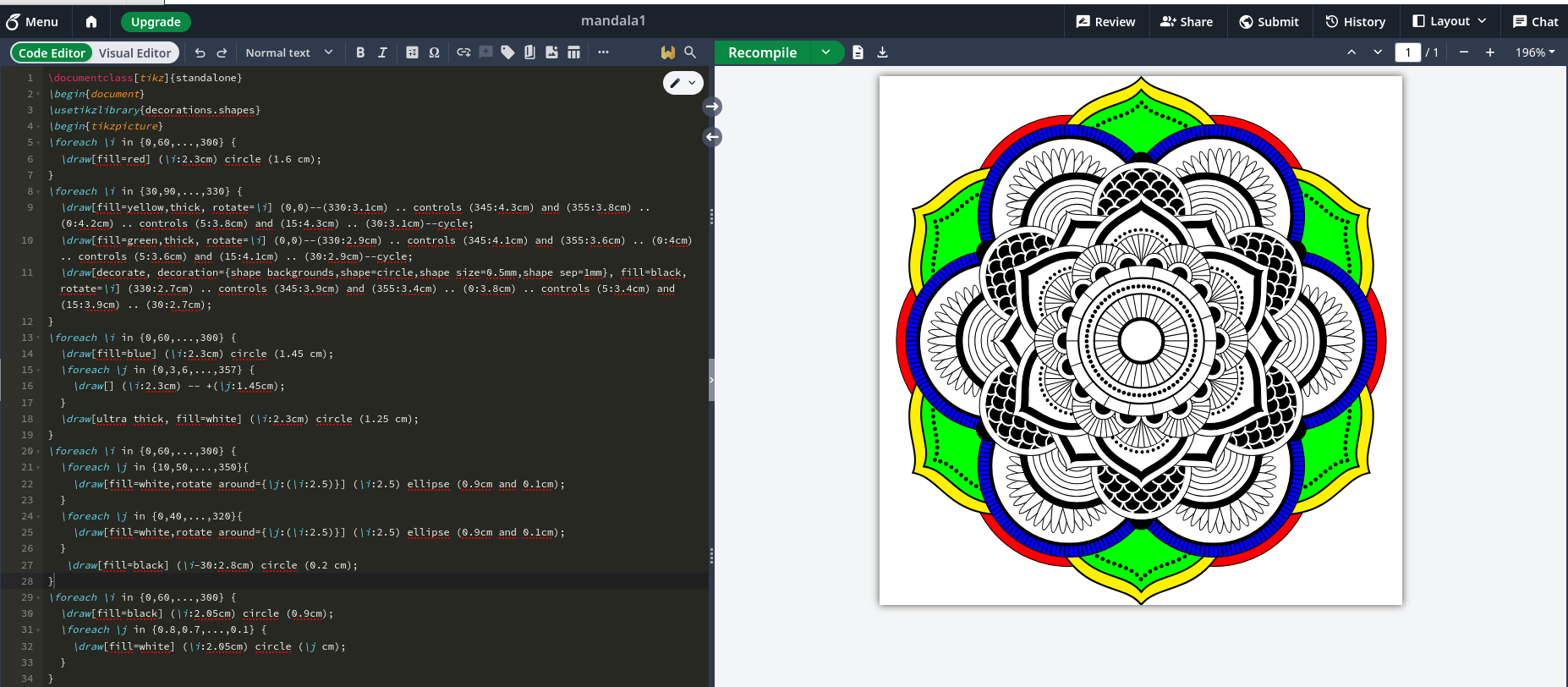Image resolution: width=1568 pixels, height=687 pixels.
Task: Click the PDF page number field
Action: point(1407,52)
